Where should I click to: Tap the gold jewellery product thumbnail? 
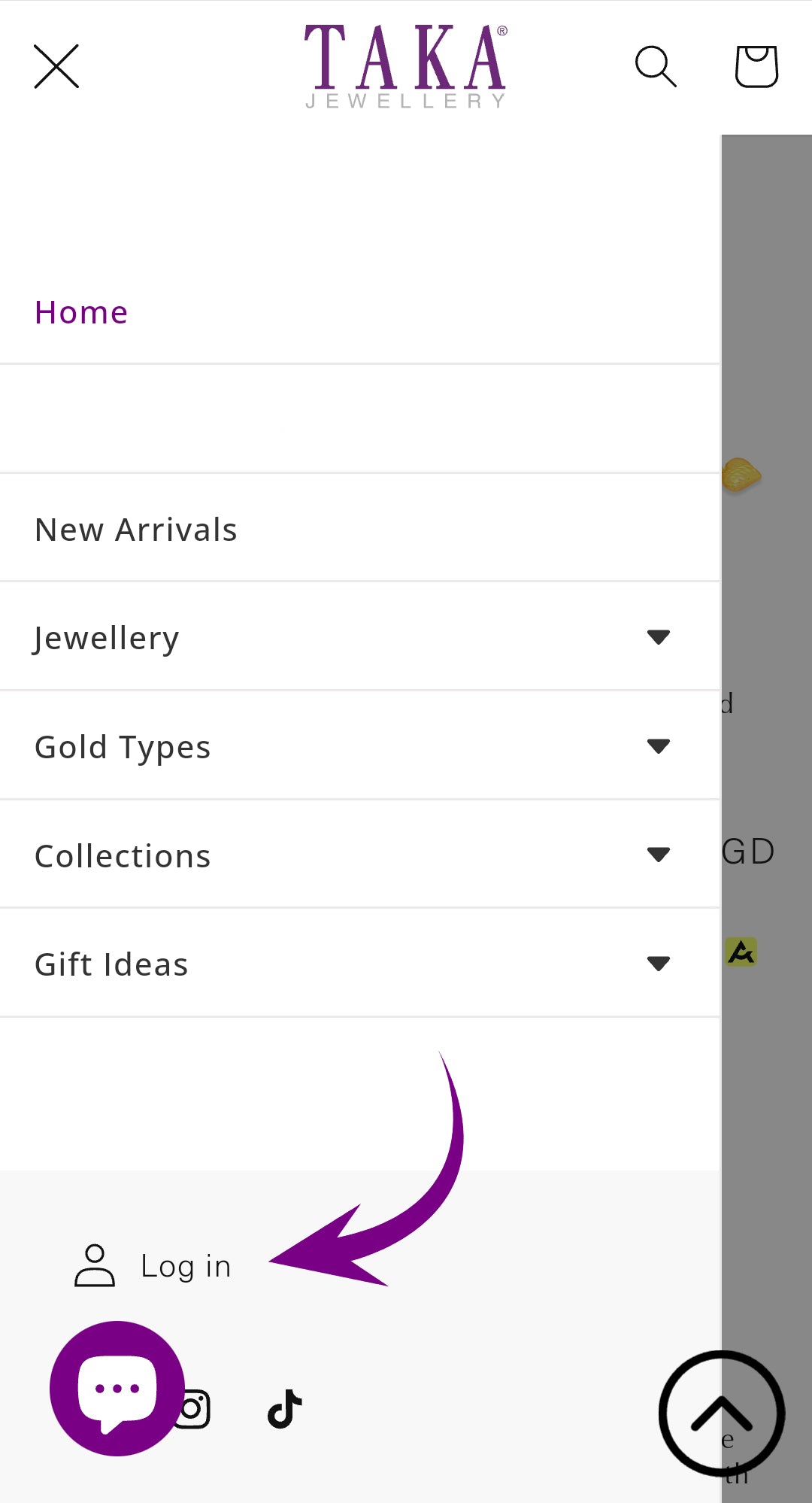741,475
